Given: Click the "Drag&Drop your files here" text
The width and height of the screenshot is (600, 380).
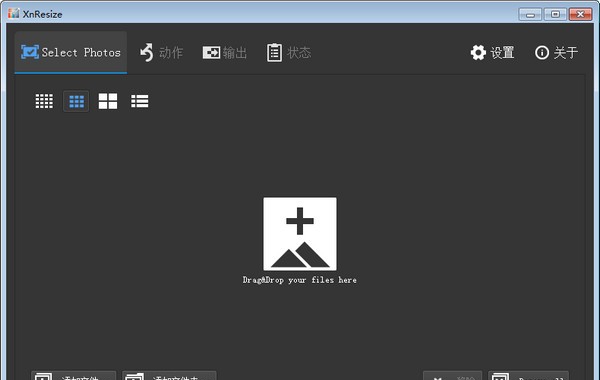Looking at the screenshot, I should tap(300, 280).
